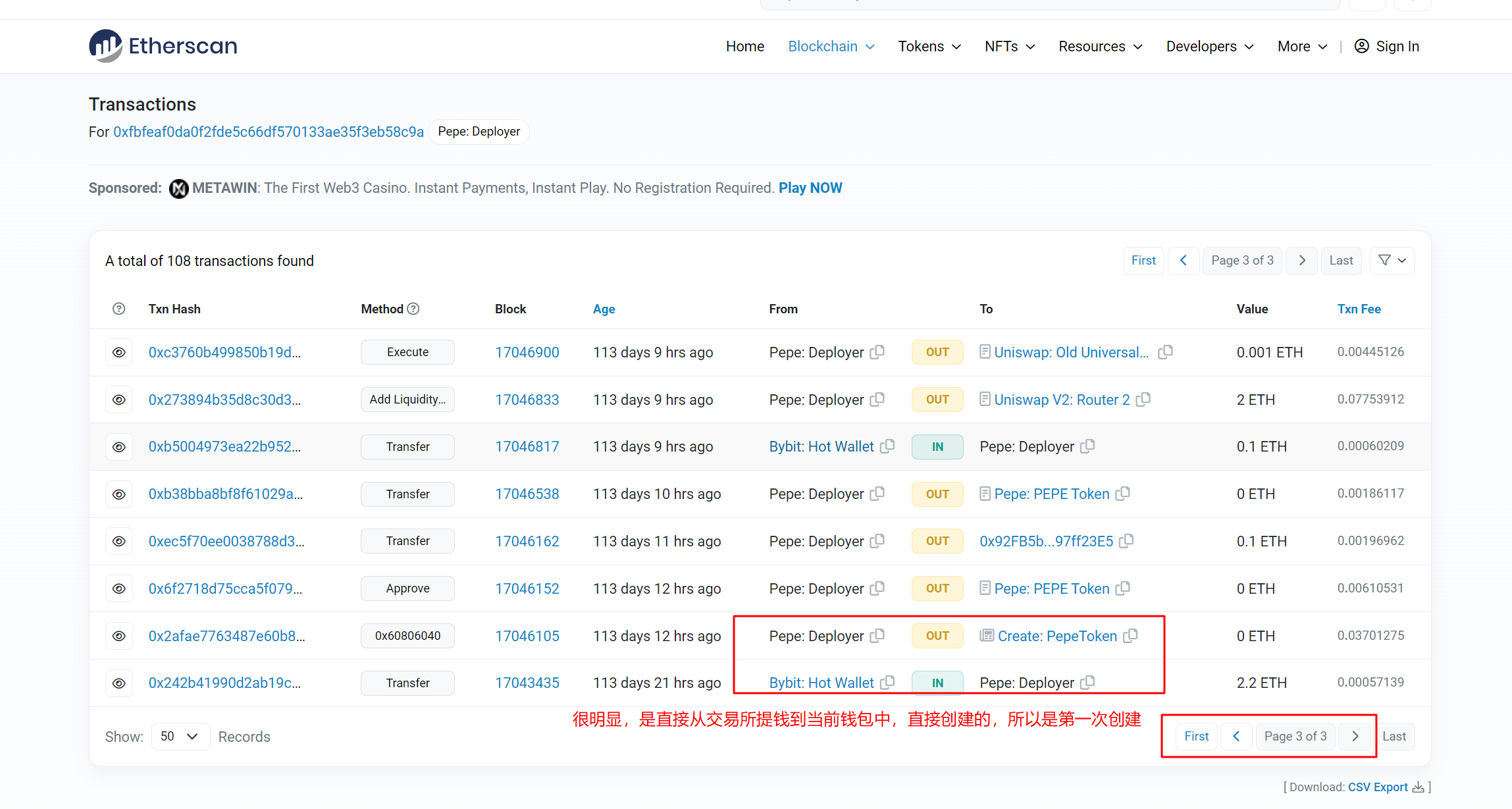Copy Uniswap V2: Router 2 address

(1143, 400)
